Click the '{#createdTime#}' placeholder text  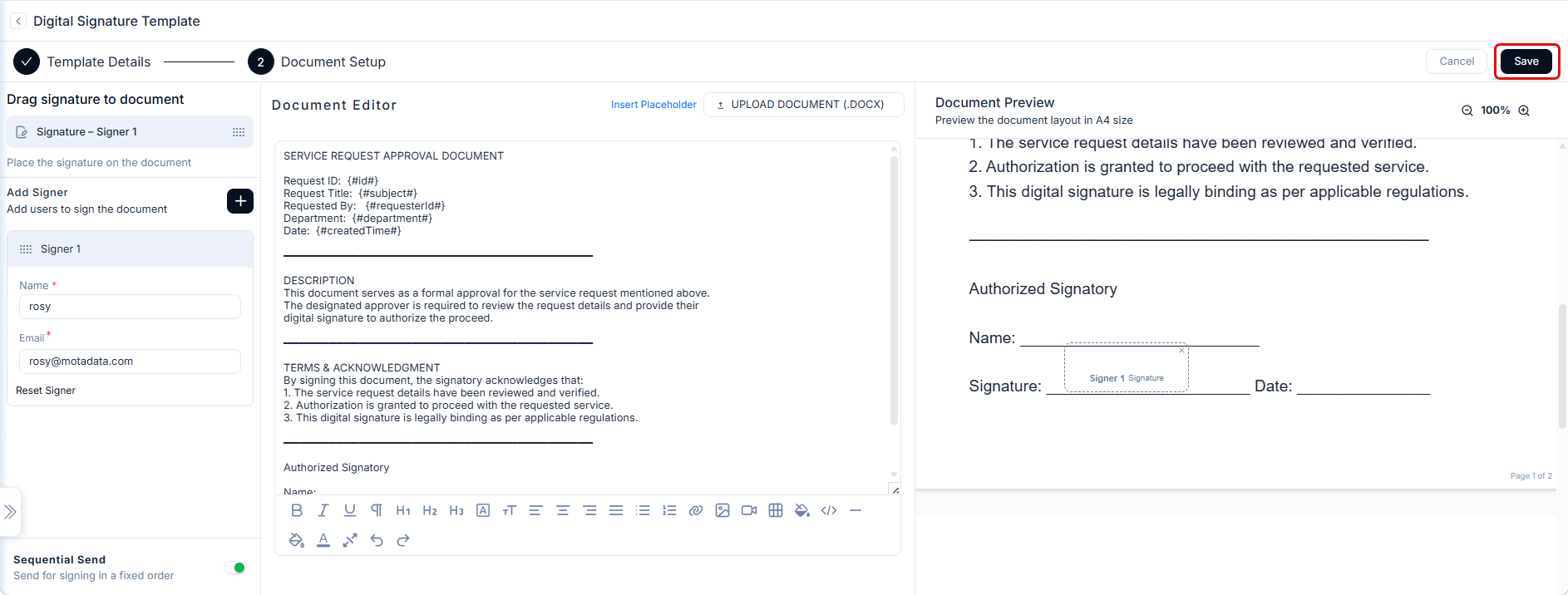358,231
